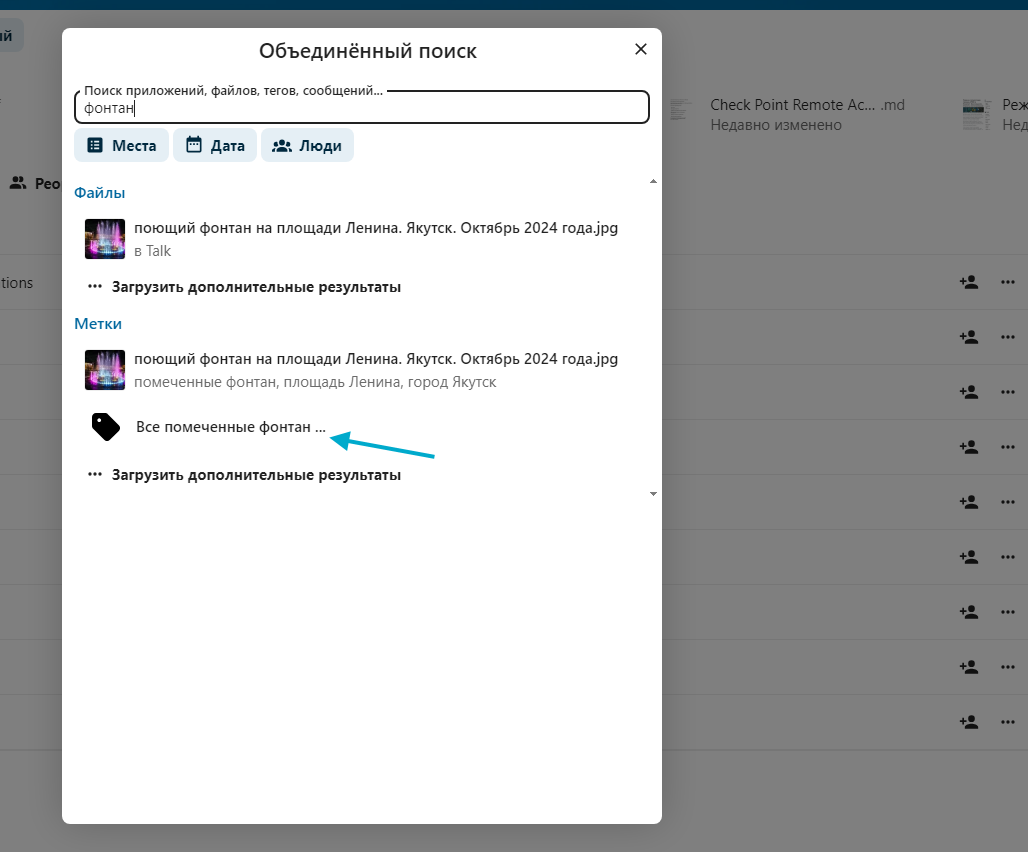
Task: Open the three-dot actions menu in the topmost file row
Action: 1008,283
